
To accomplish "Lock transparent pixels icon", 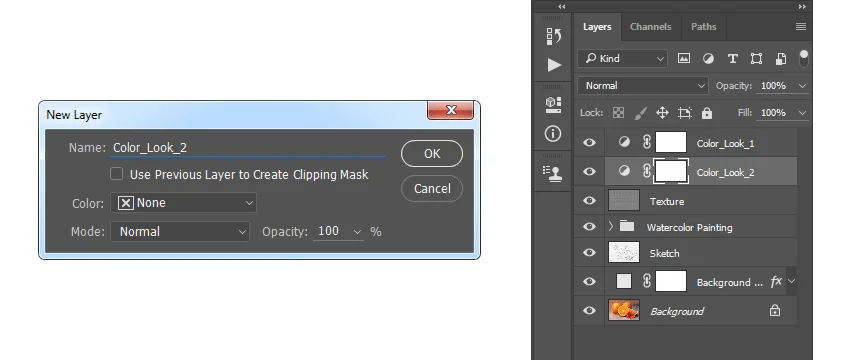I will click(x=618, y=113).
